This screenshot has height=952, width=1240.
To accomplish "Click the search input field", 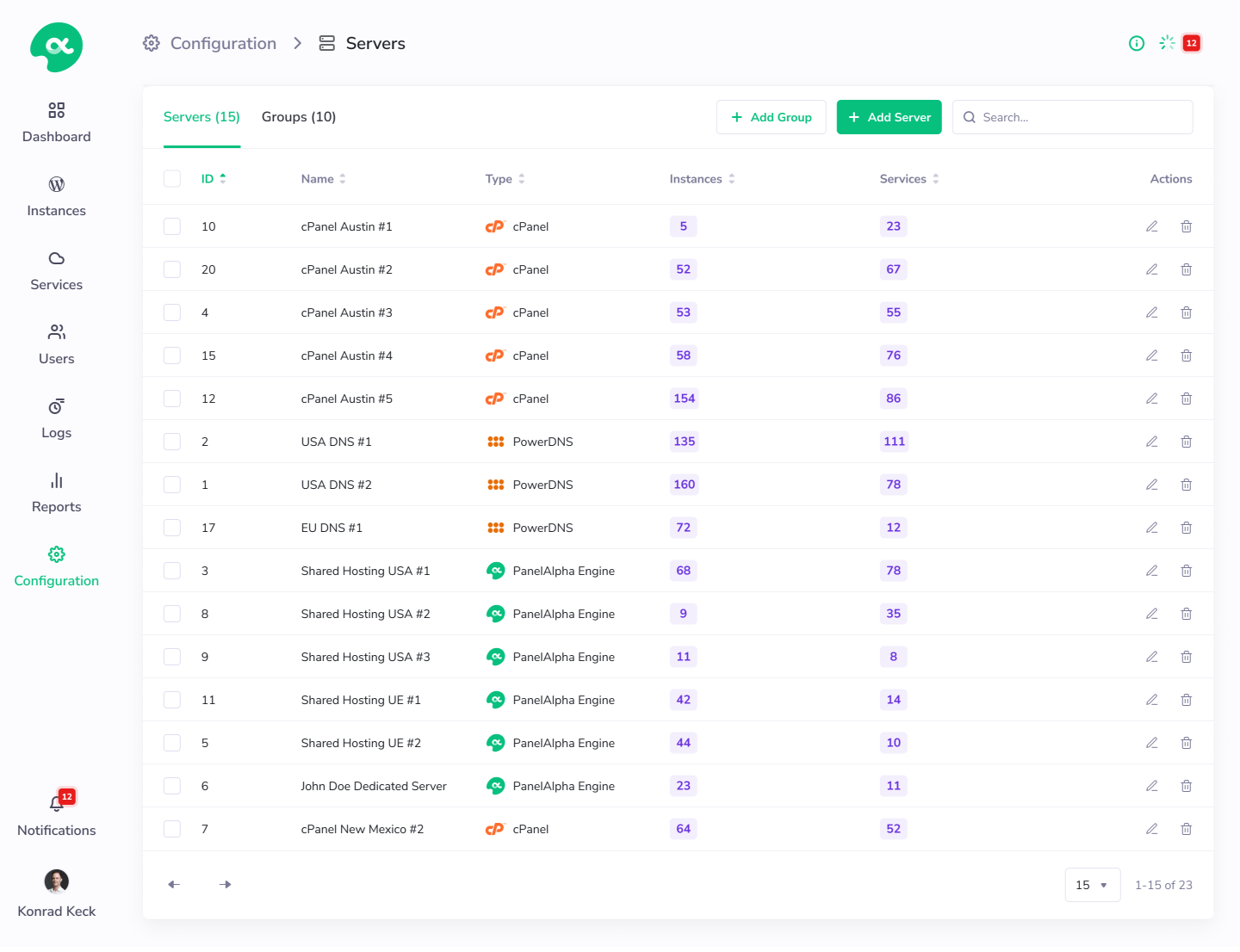I will [x=1072, y=116].
